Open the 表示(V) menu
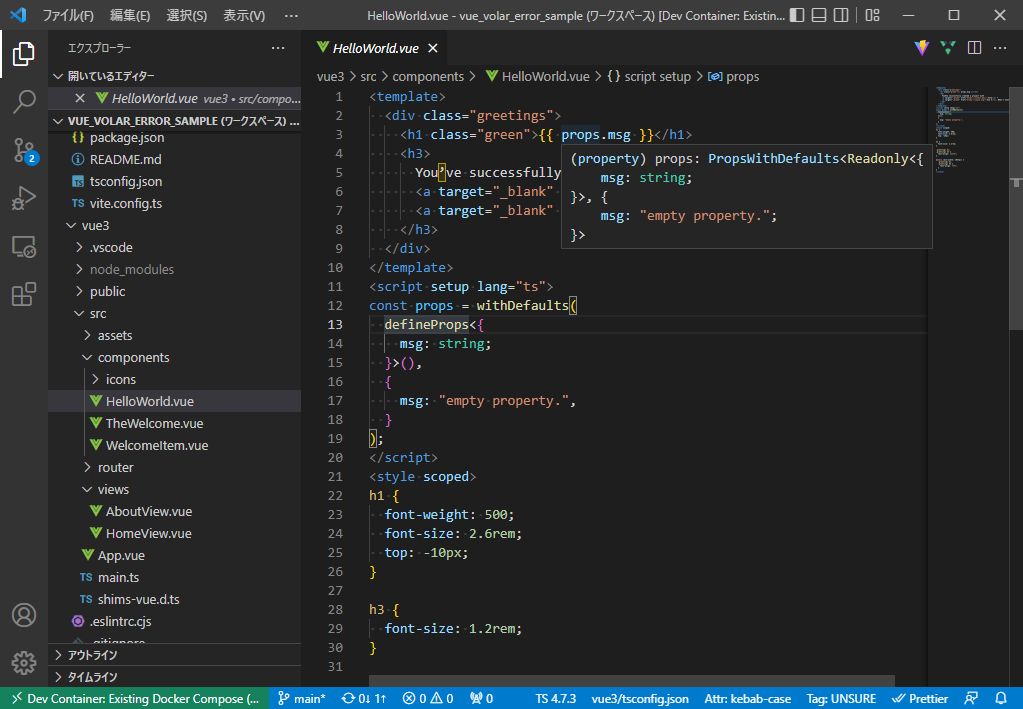 tap(244, 15)
